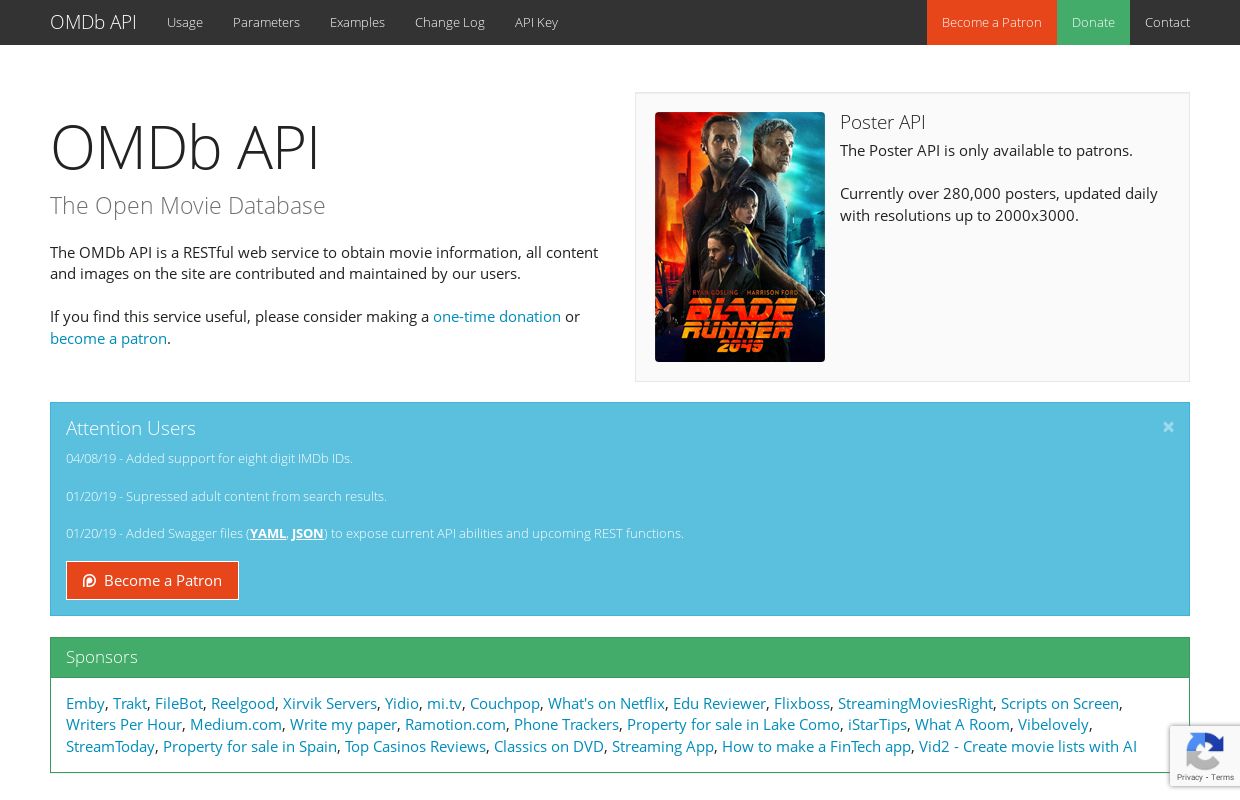The image size is (1240, 800).
Task: Open the StreamToday sponsor link
Action: [x=110, y=746]
